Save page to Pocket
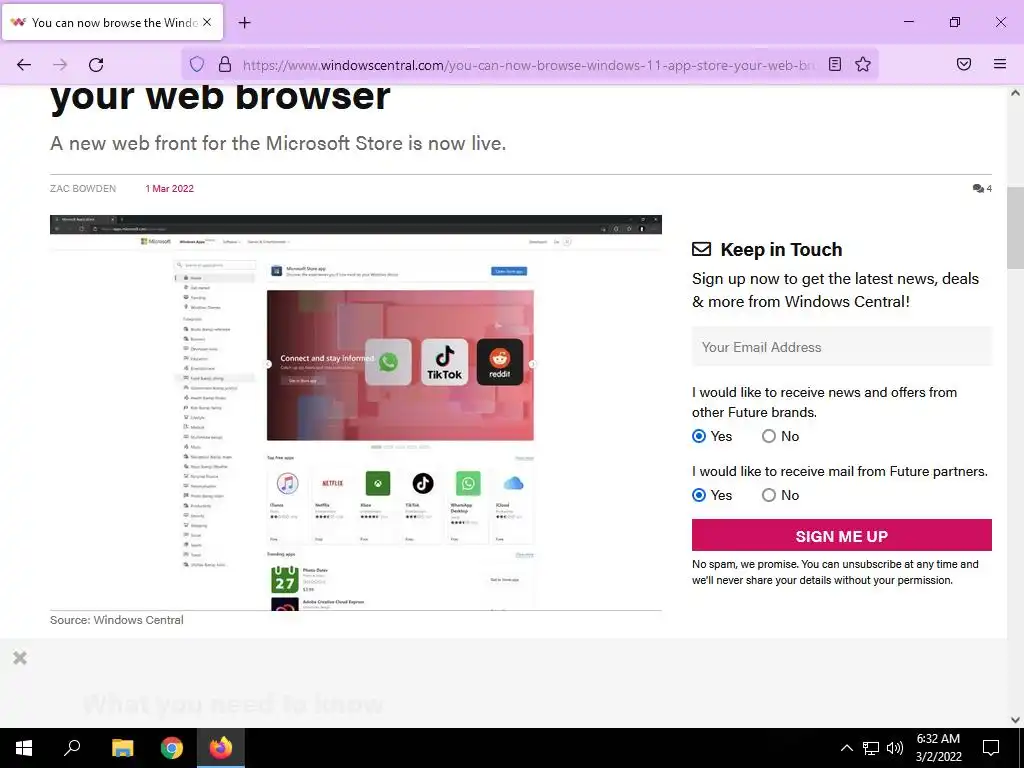1024x768 pixels. pos(964,64)
